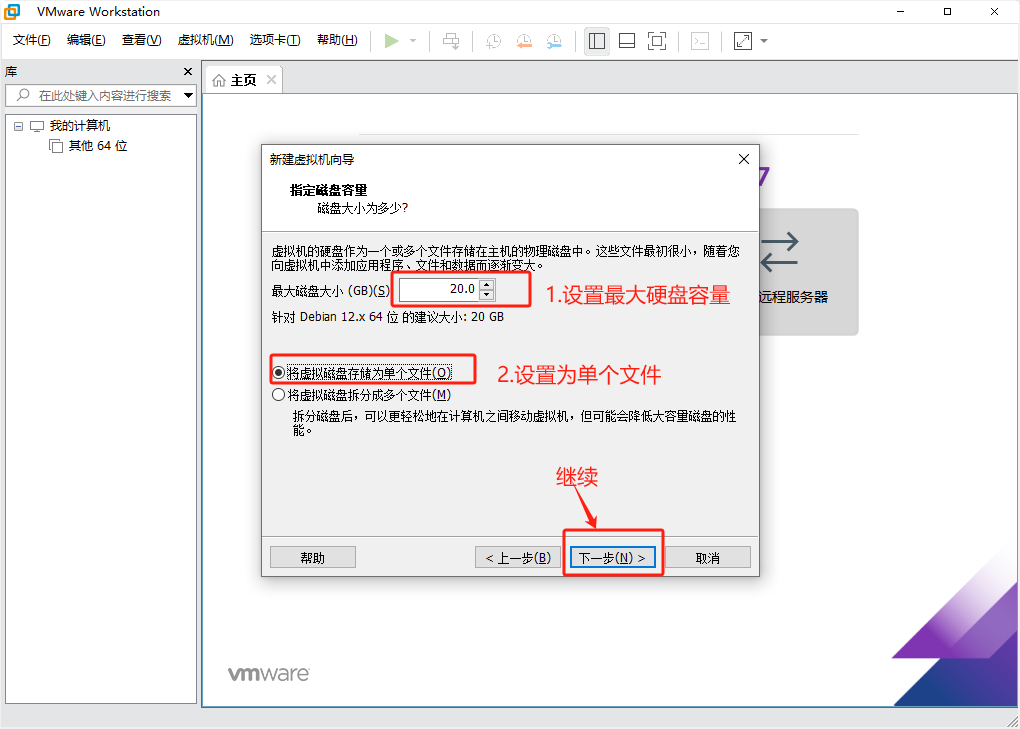The height and width of the screenshot is (729, 1020).
Task: Click the 下一步(N) button
Action: pos(612,557)
